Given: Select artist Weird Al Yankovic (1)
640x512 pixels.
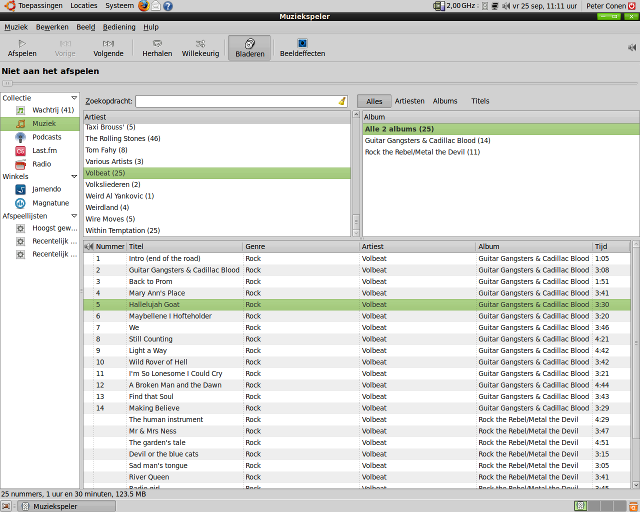Looking at the screenshot, I should pyautogui.click(x=217, y=196).
